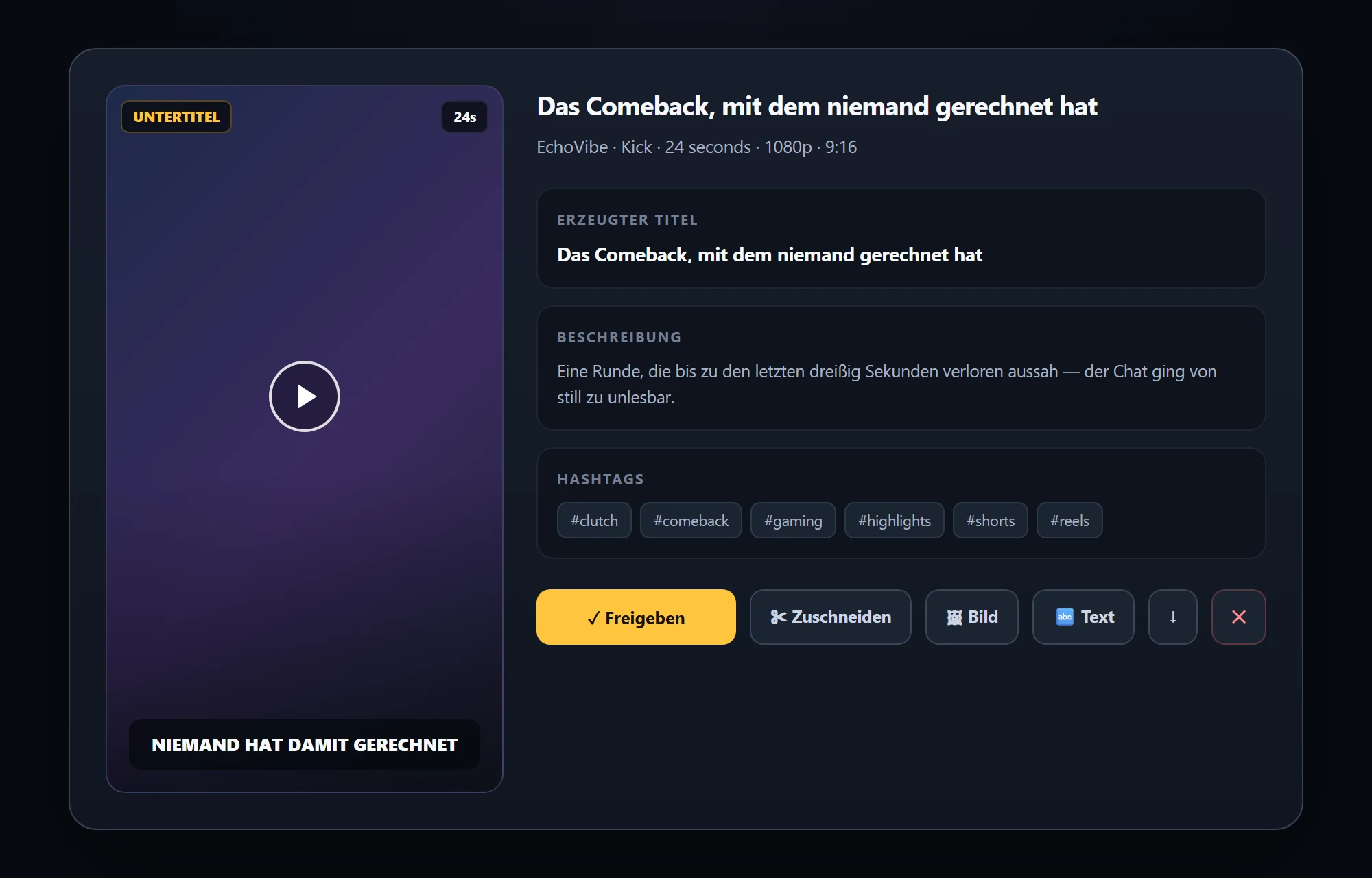Click the Freigeben approve button
The height and width of the screenshot is (878, 1372).
636,617
